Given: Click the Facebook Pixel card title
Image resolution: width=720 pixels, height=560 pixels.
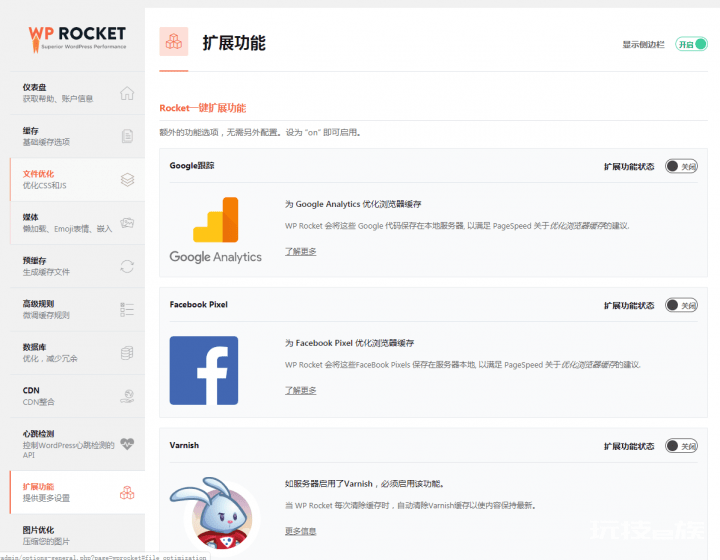Looking at the screenshot, I should (x=198, y=304).
